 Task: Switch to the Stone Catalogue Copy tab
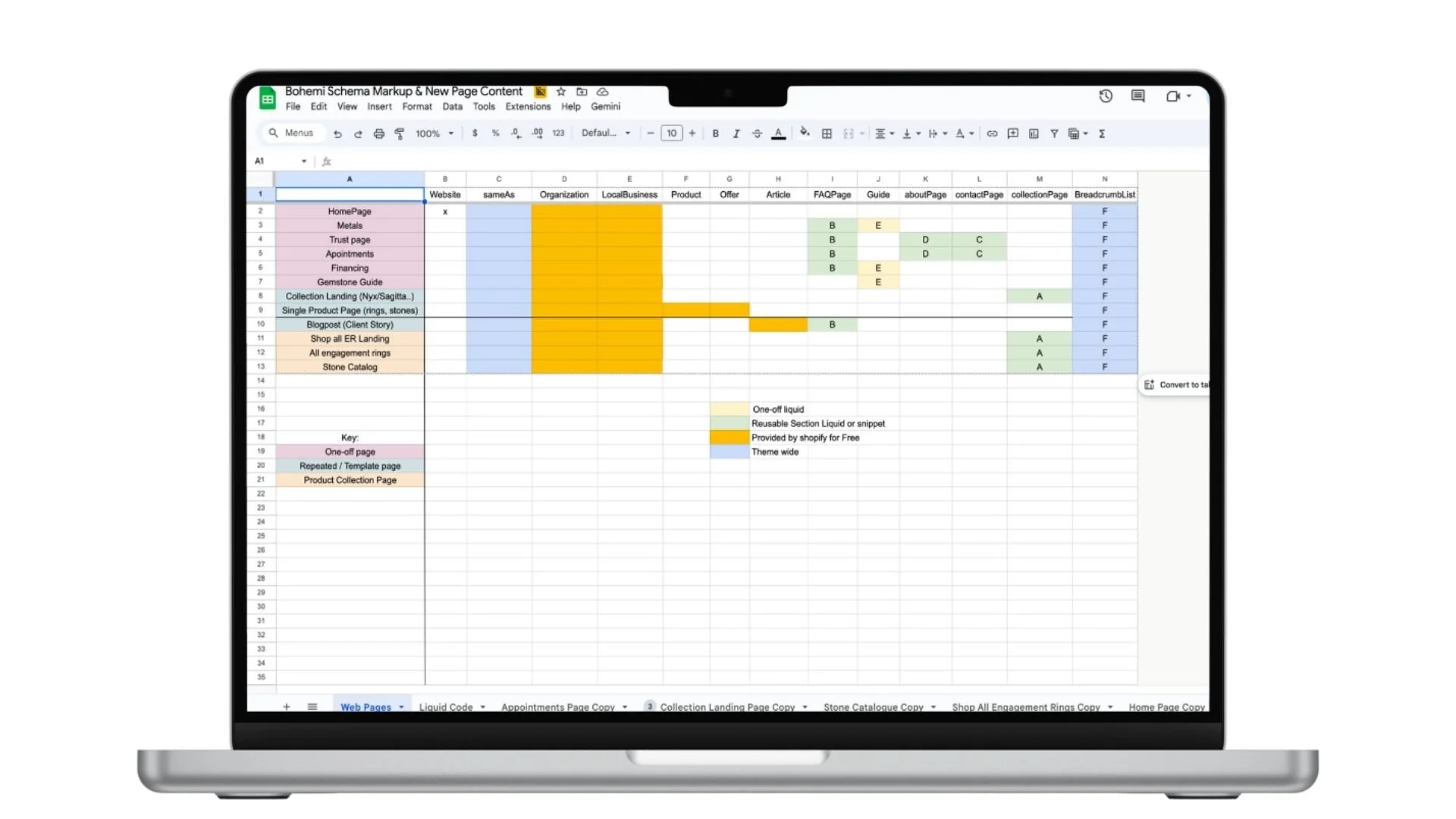(x=874, y=706)
